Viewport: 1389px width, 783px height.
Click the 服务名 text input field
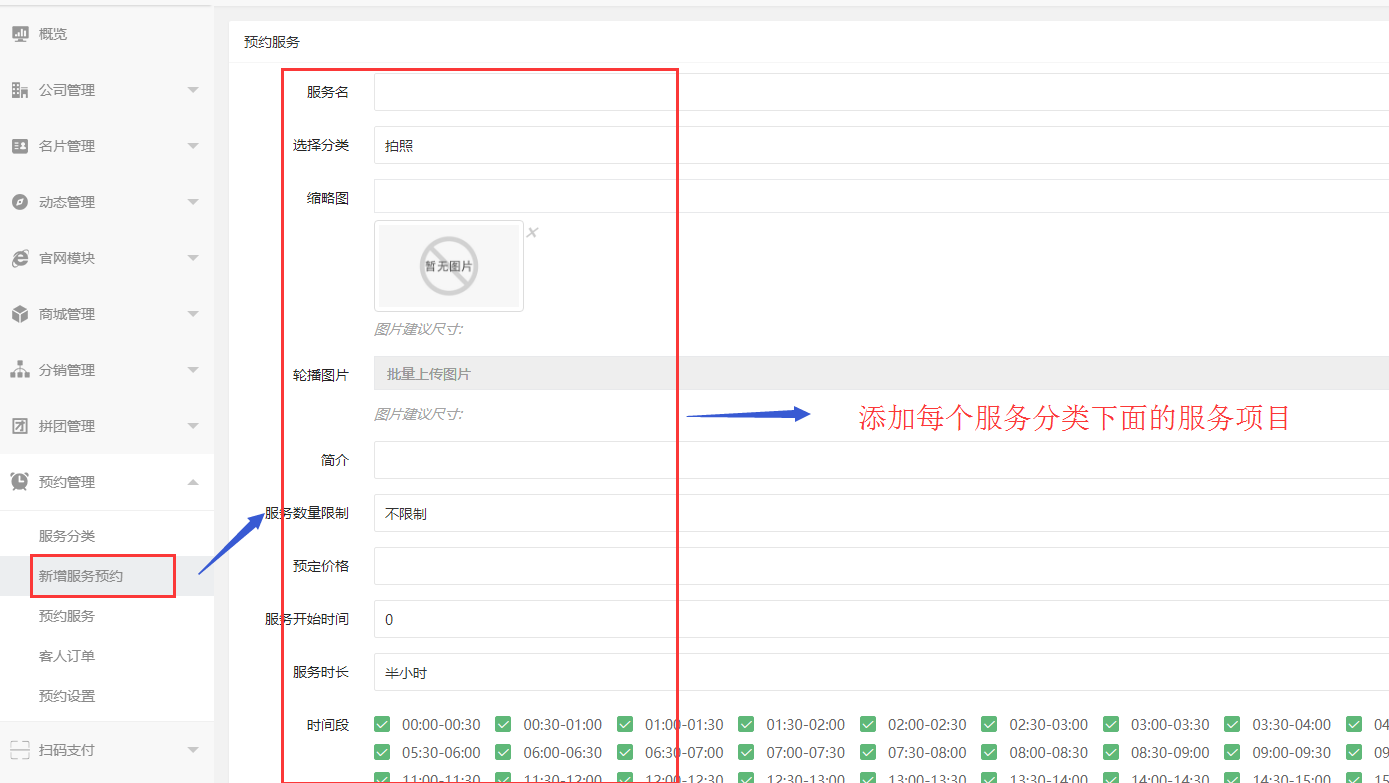(880, 92)
